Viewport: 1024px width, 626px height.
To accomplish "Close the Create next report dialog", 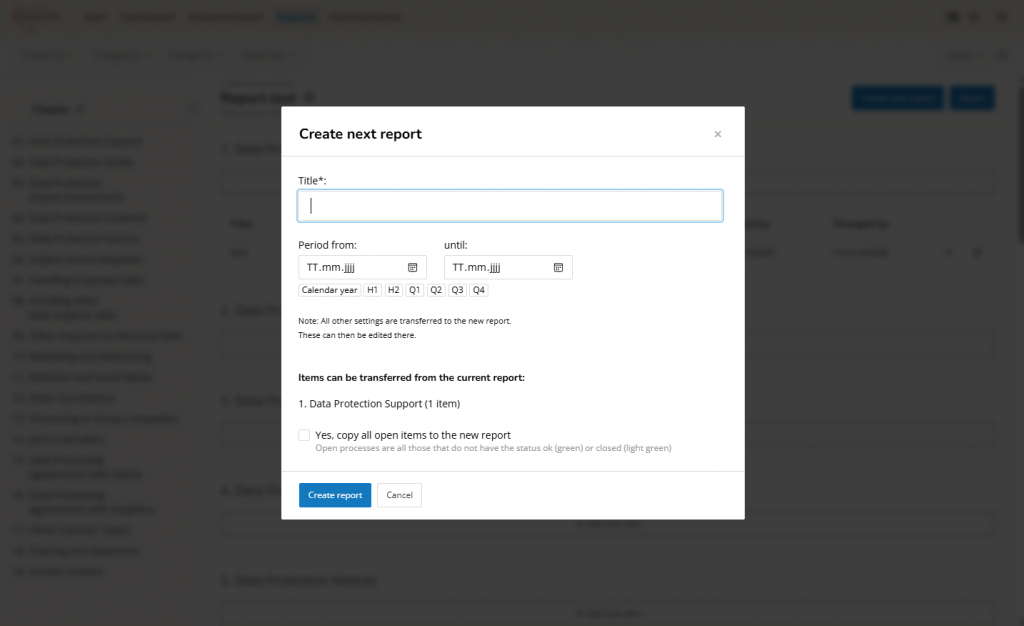I will [717, 133].
